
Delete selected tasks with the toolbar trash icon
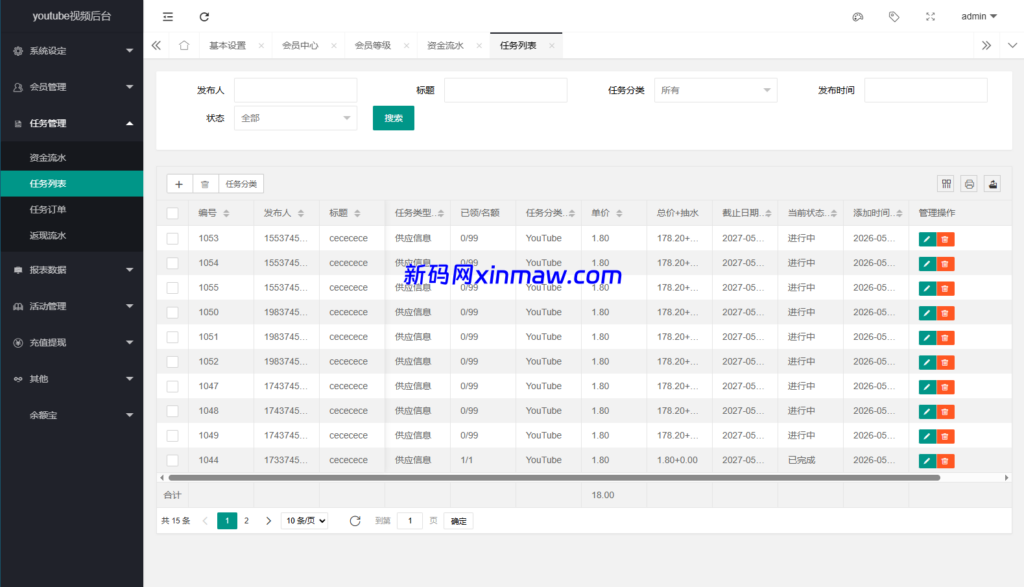tap(205, 184)
